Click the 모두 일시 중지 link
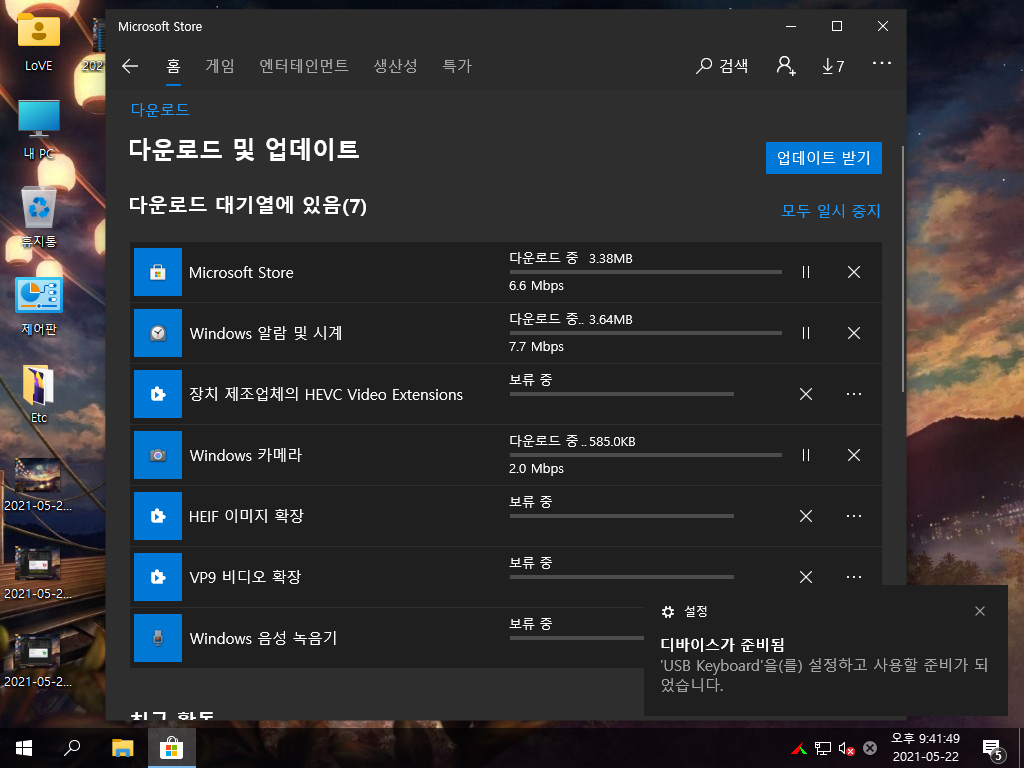The height and width of the screenshot is (768, 1024). 831,211
